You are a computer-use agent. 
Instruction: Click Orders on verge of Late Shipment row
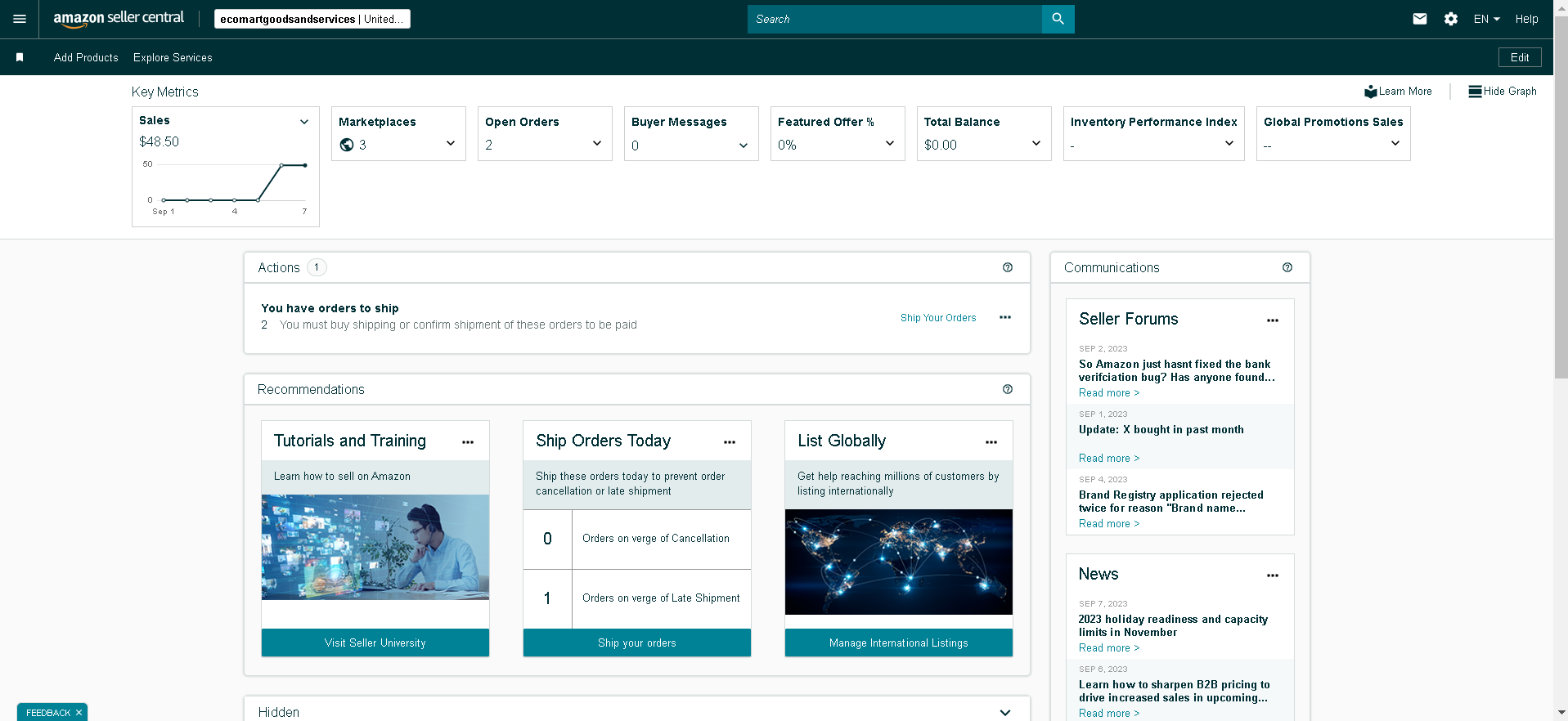click(x=637, y=598)
